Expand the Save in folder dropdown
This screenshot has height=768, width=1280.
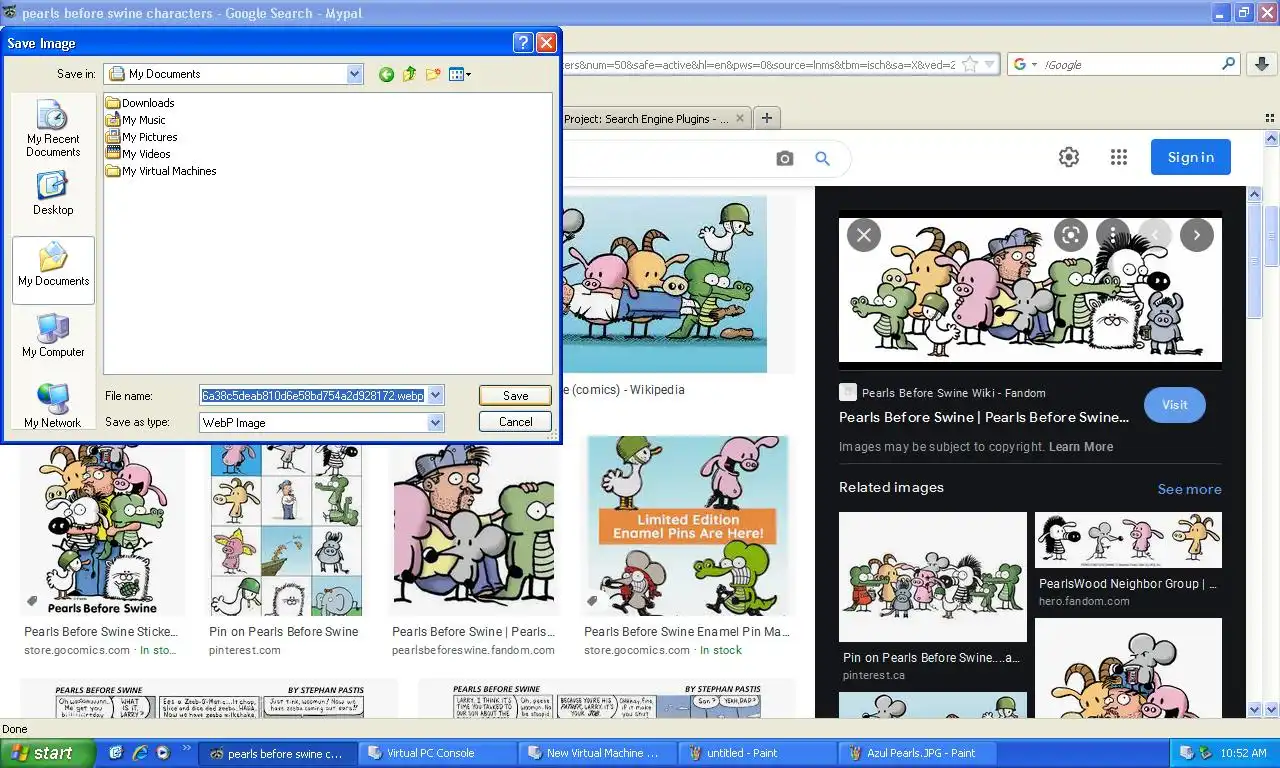coord(354,74)
